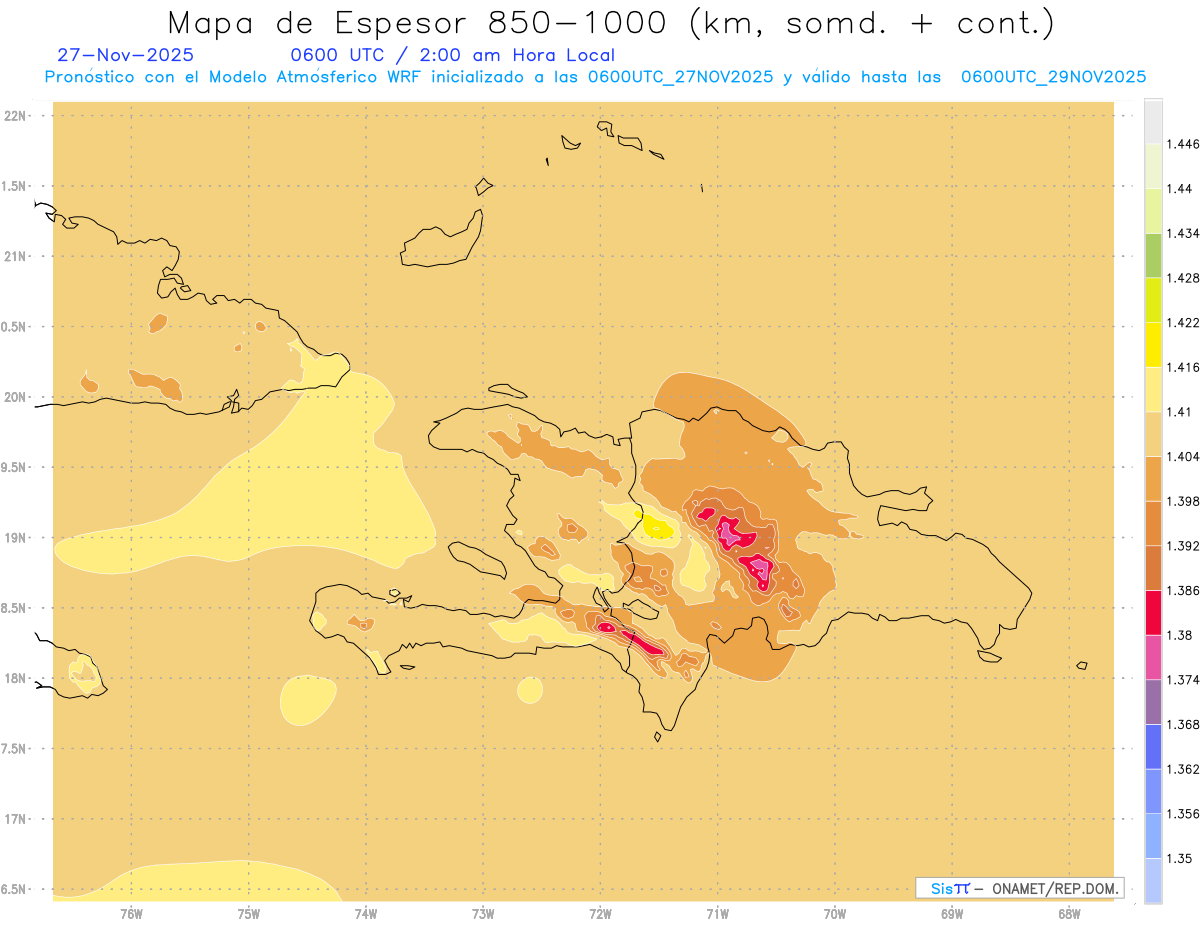Click the legend value 1.446
The image size is (1200, 927).
[x=1183, y=144]
